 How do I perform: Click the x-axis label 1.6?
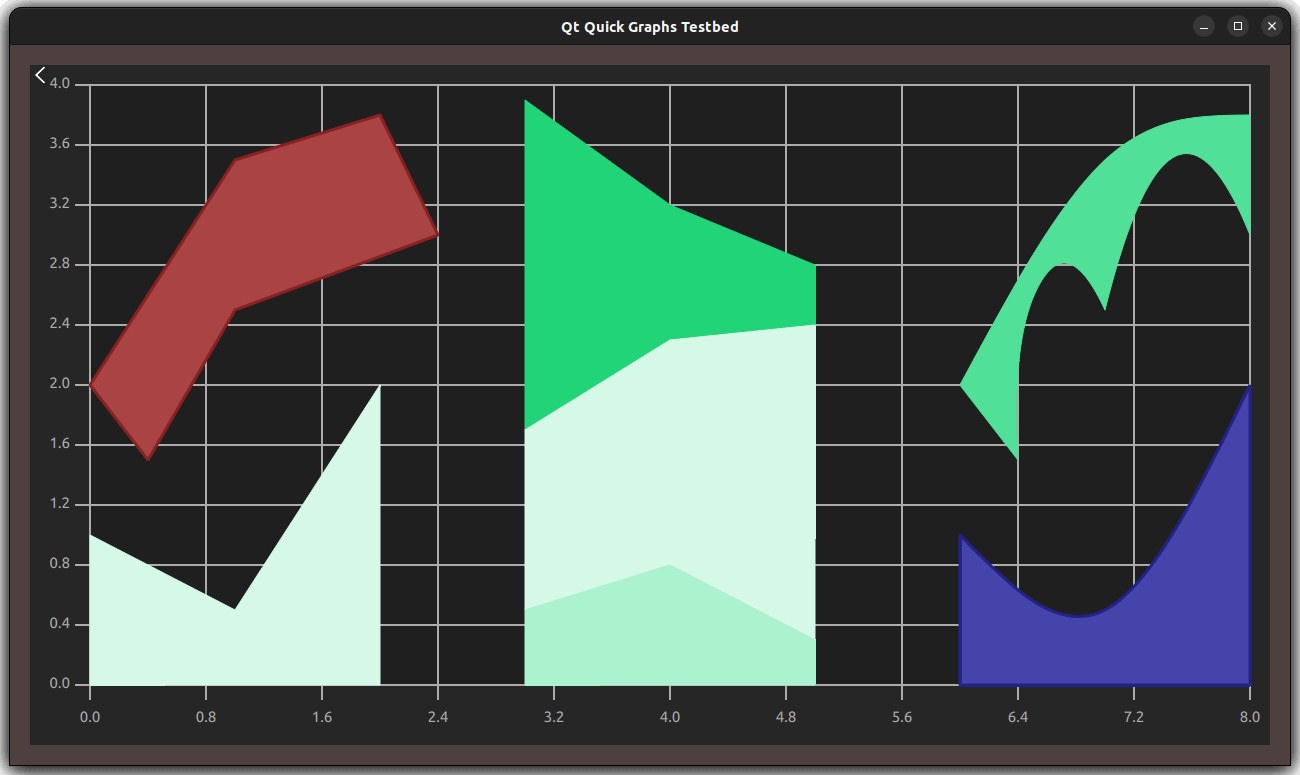[322, 717]
